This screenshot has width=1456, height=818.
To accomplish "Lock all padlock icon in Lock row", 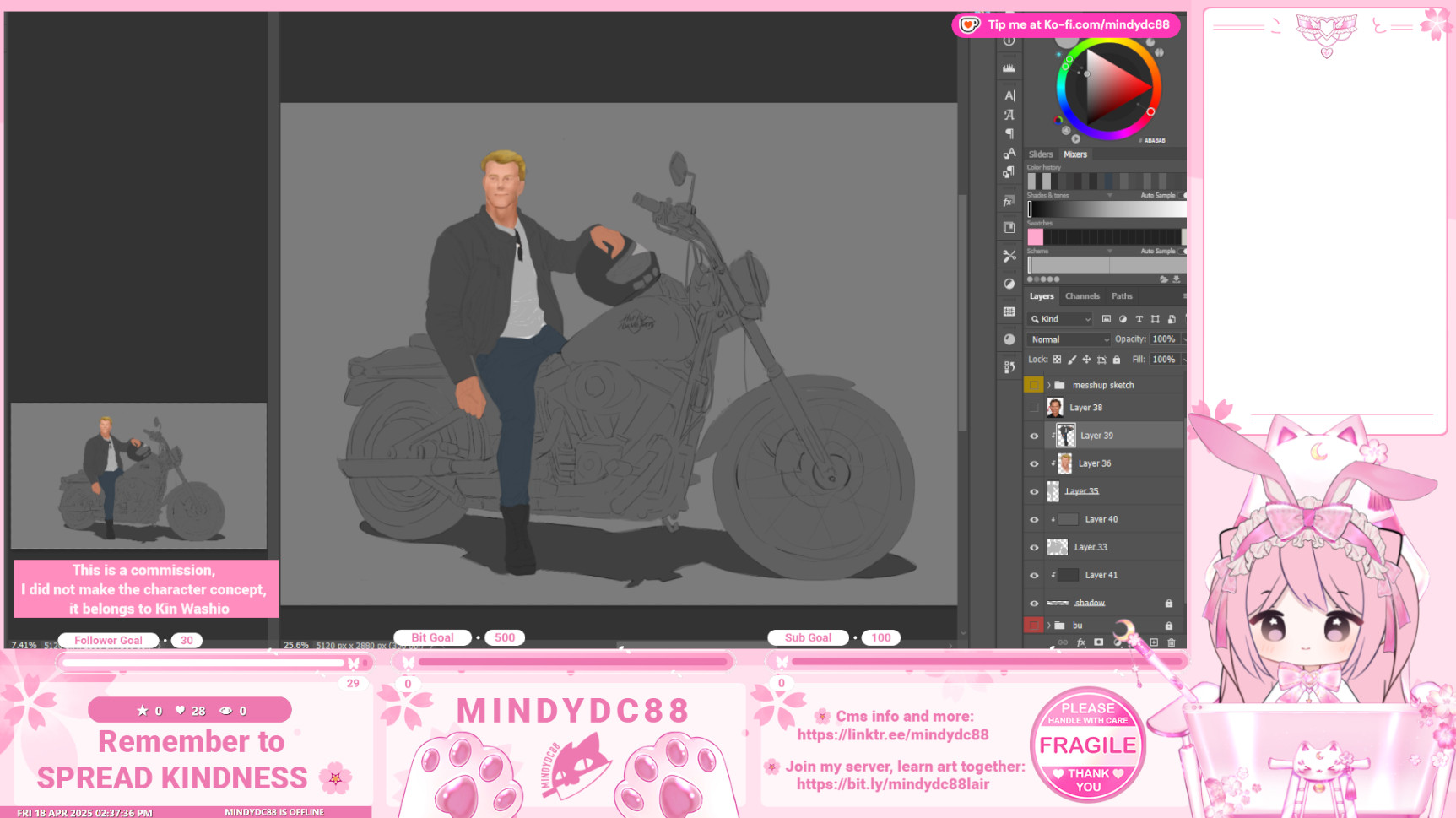I will tap(1117, 360).
